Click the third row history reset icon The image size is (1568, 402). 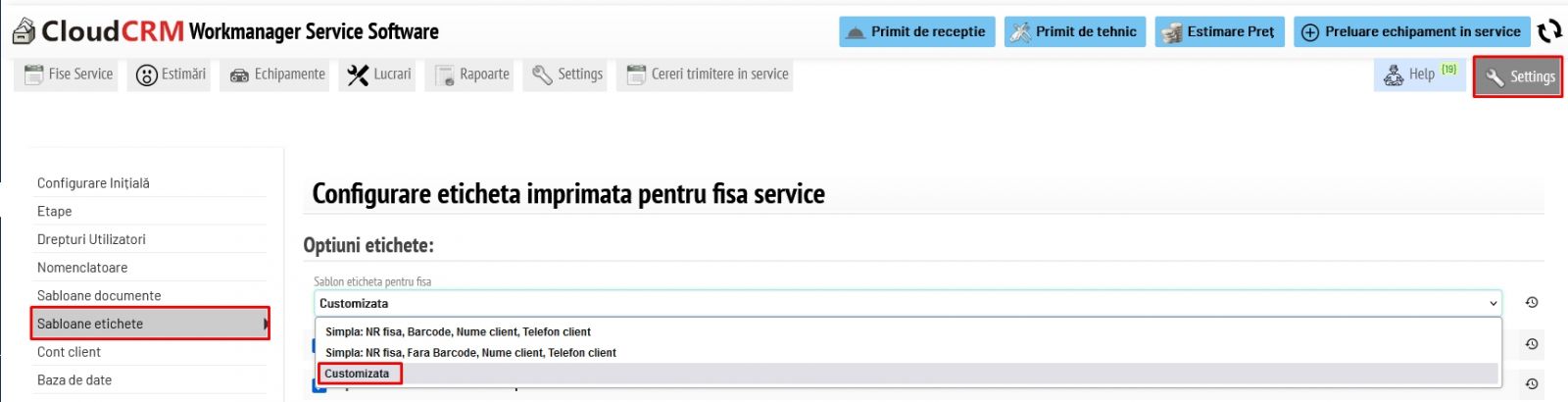(x=1532, y=383)
